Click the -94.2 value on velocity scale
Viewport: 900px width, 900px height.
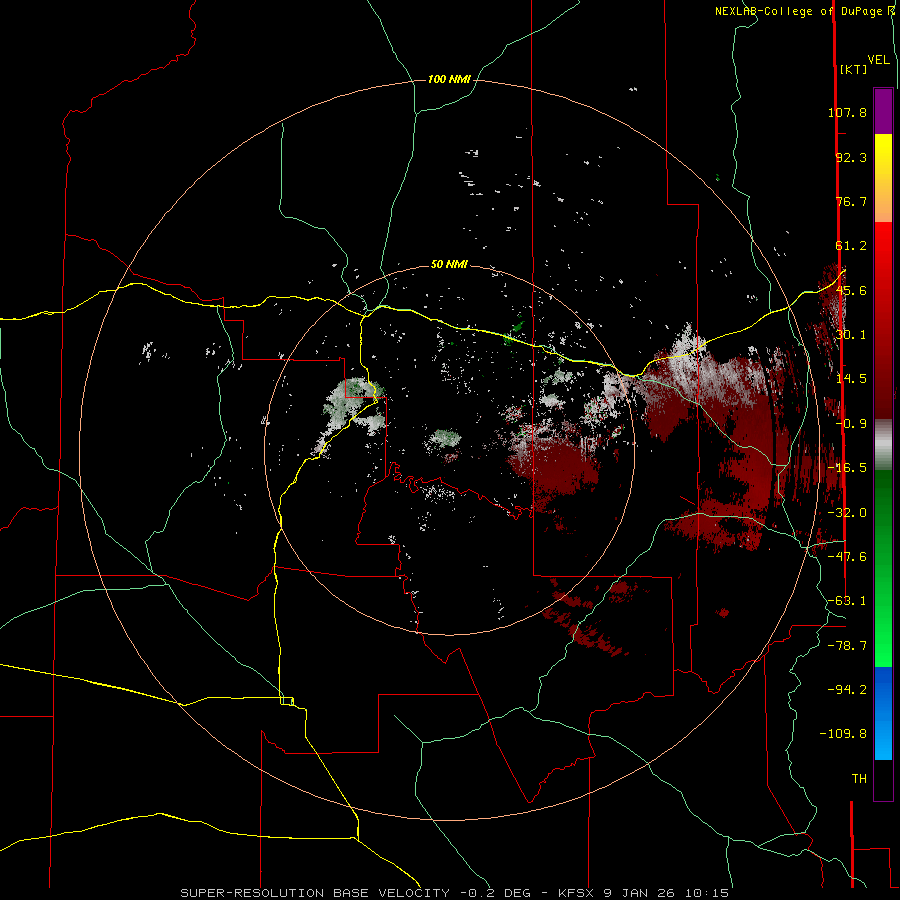847,690
